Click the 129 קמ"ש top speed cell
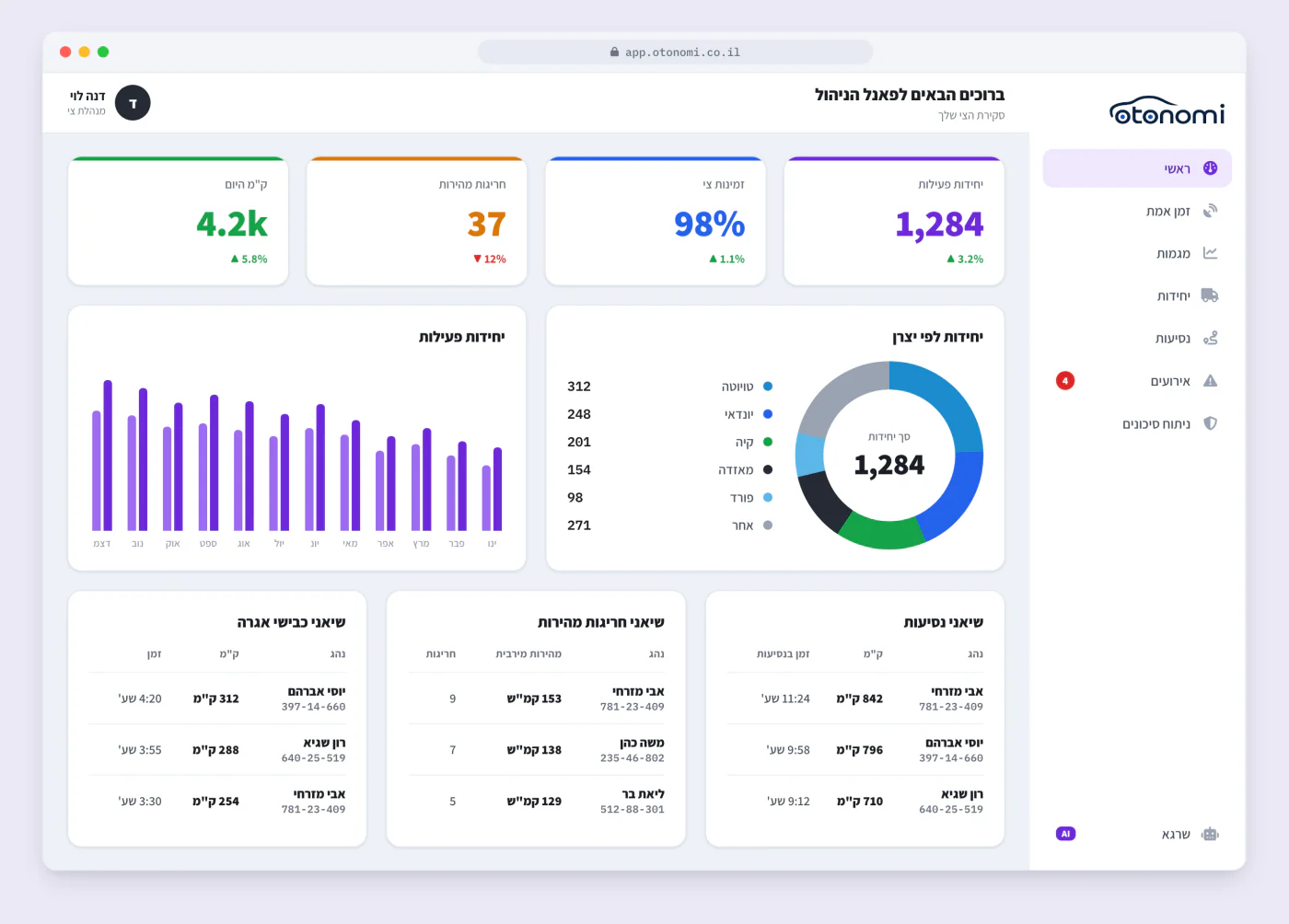 coord(534,802)
